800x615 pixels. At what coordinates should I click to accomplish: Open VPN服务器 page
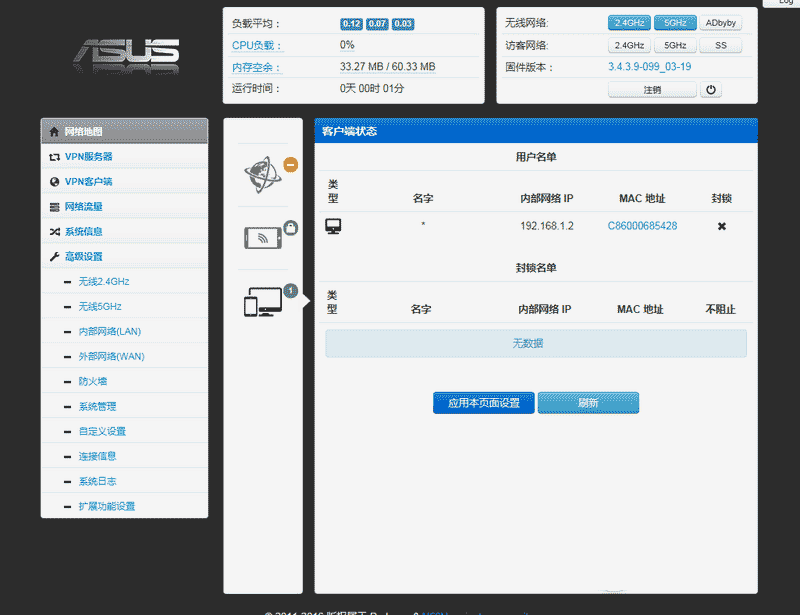tap(124, 157)
